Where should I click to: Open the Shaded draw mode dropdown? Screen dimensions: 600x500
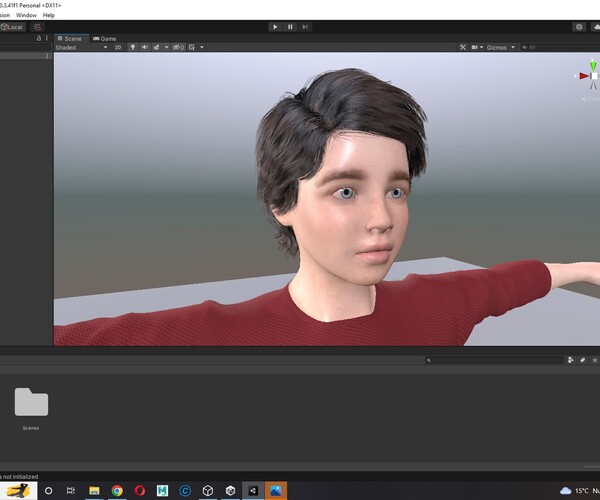[81, 47]
